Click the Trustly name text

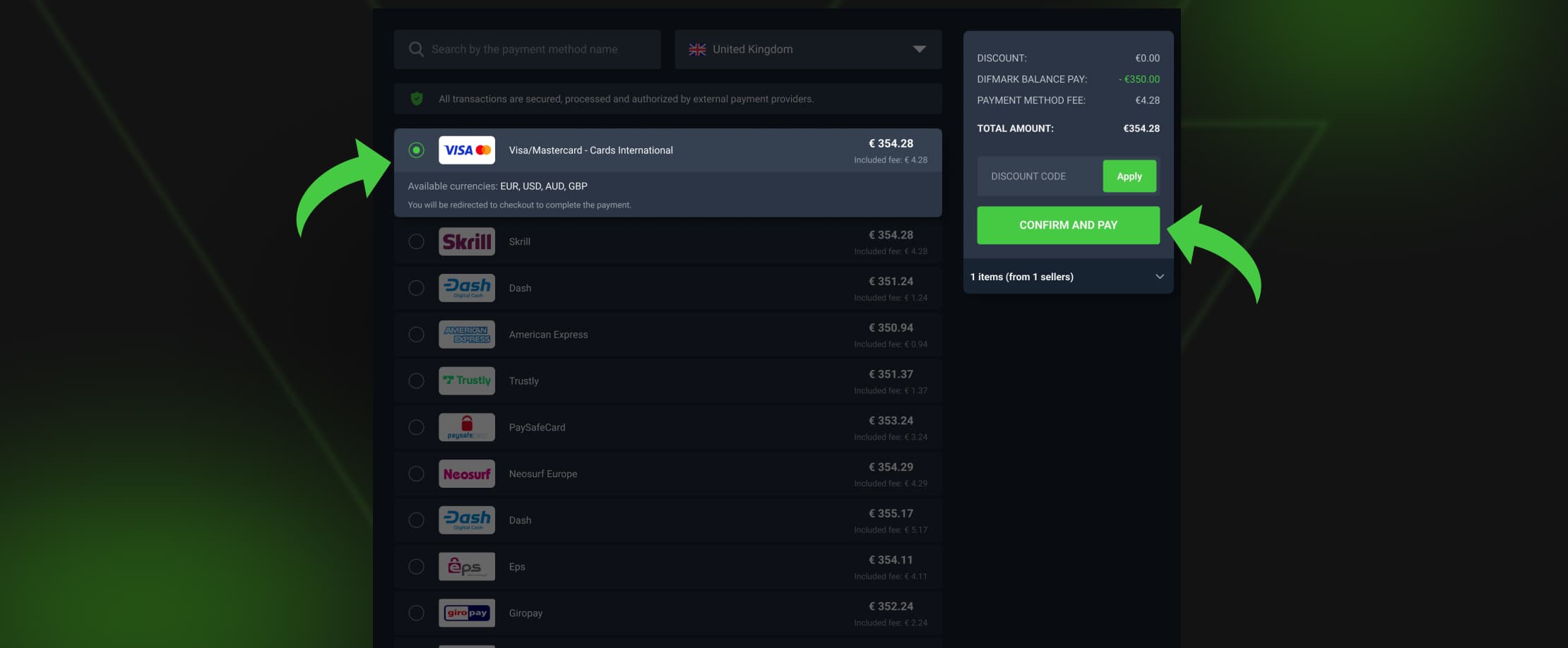[523, 381]
